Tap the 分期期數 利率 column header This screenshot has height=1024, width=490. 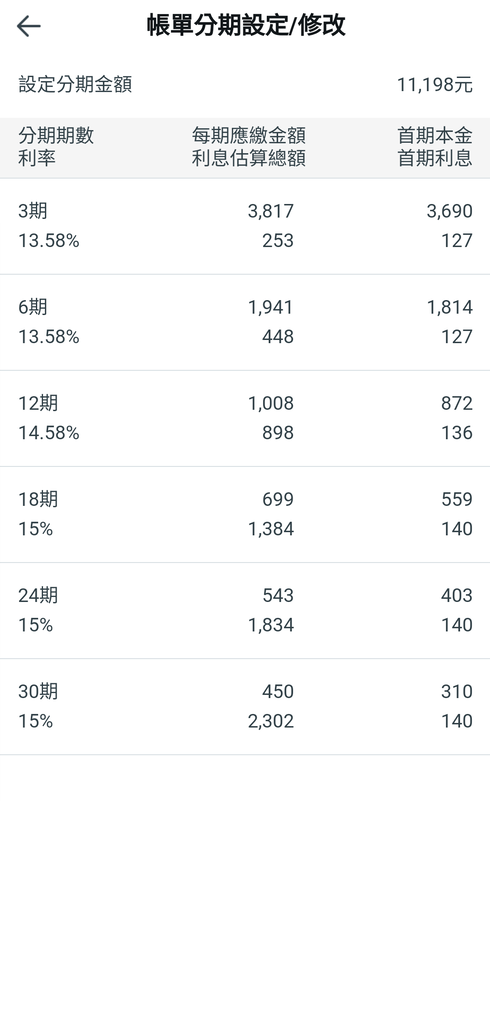[x=56, y=148]
